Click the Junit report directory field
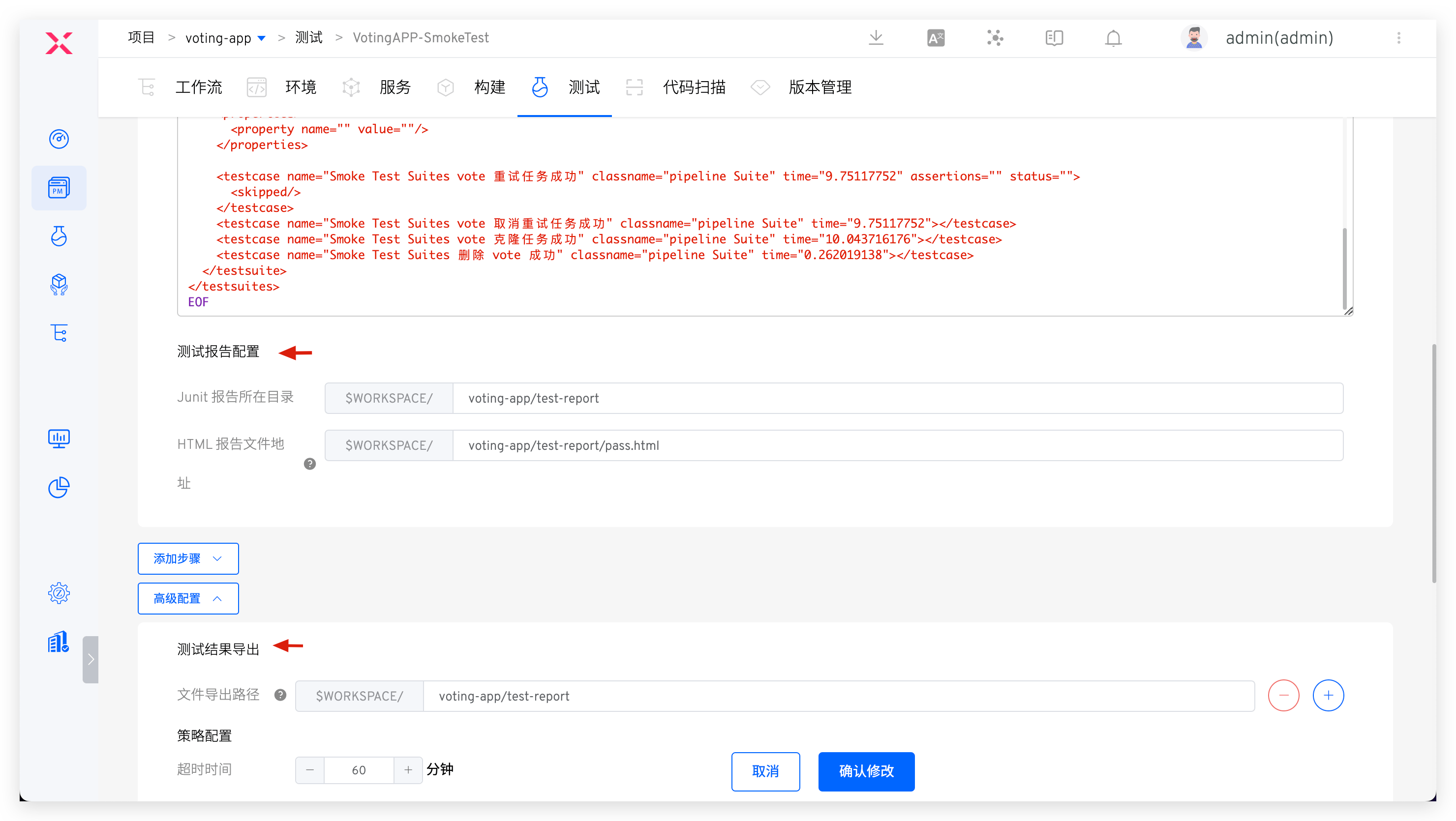 pos(897,398)
